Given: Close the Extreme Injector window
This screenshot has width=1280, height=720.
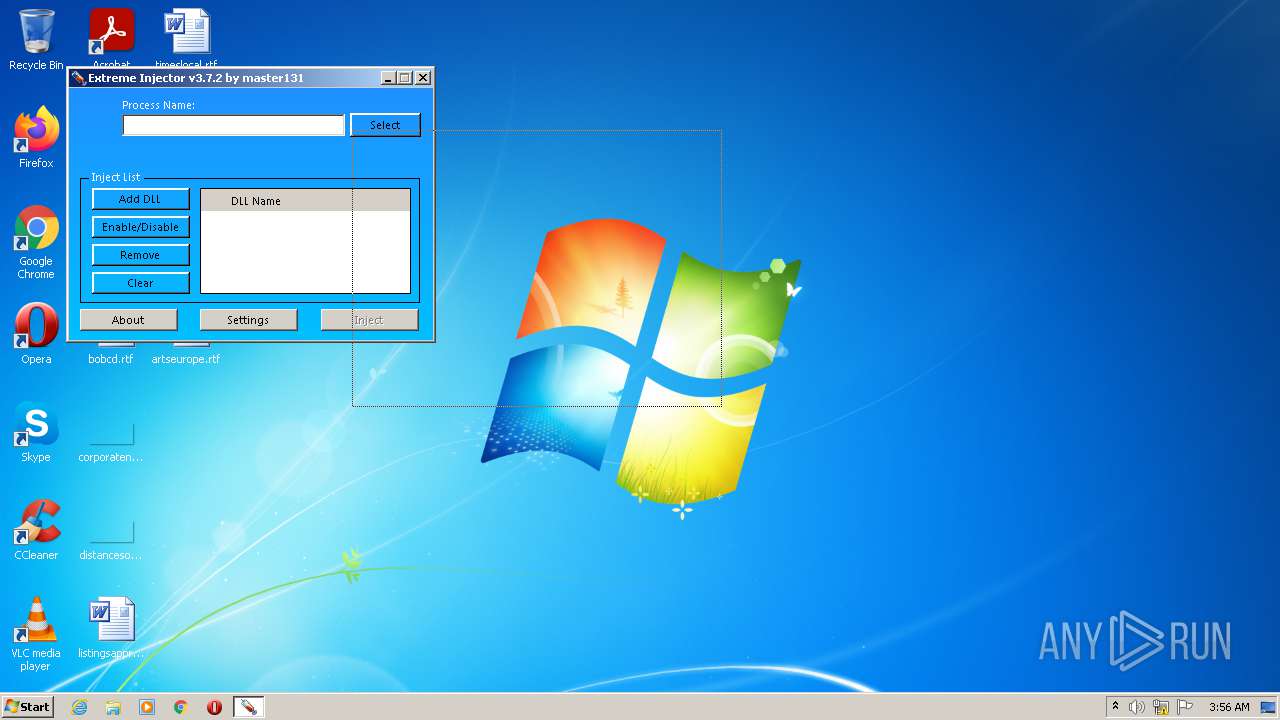Looking at the screenshot, I should click(423, 78).
